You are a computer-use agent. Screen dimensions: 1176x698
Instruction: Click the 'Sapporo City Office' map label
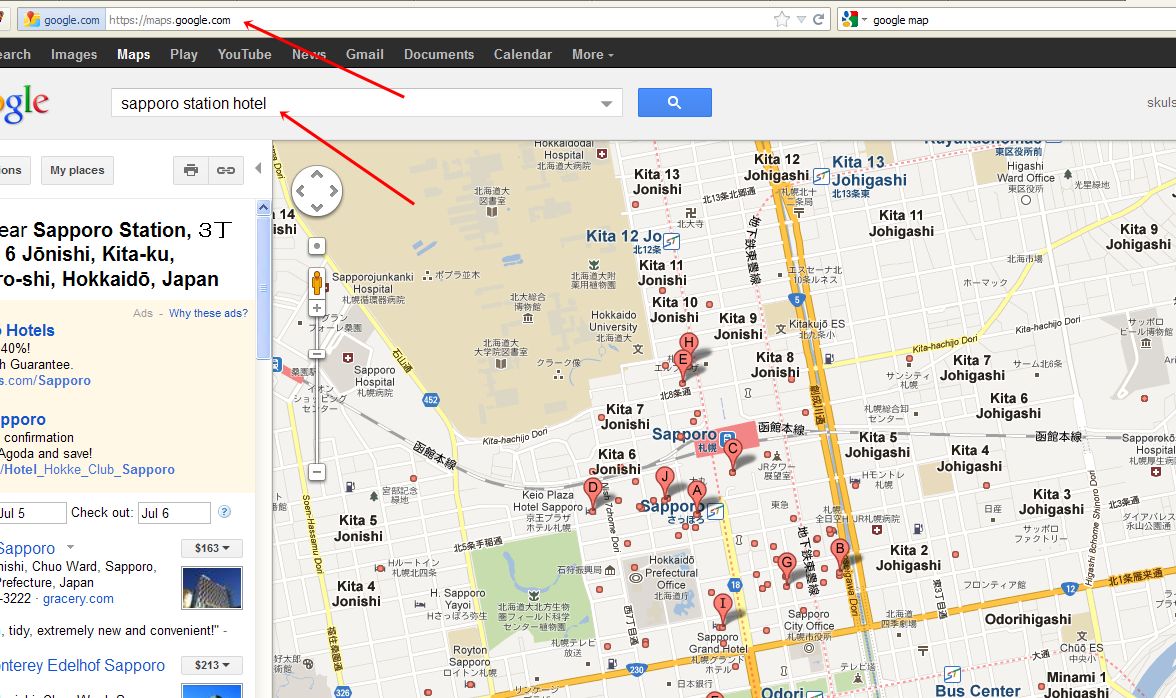point(808,620)
